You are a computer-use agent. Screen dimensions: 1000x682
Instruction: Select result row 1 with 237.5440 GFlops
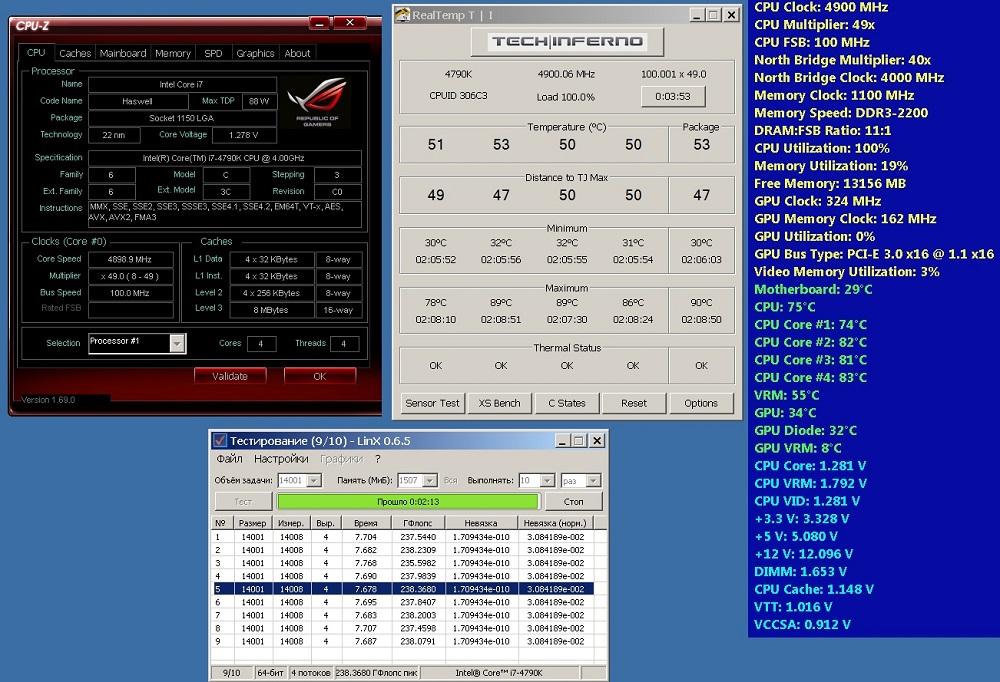point(403,537)
